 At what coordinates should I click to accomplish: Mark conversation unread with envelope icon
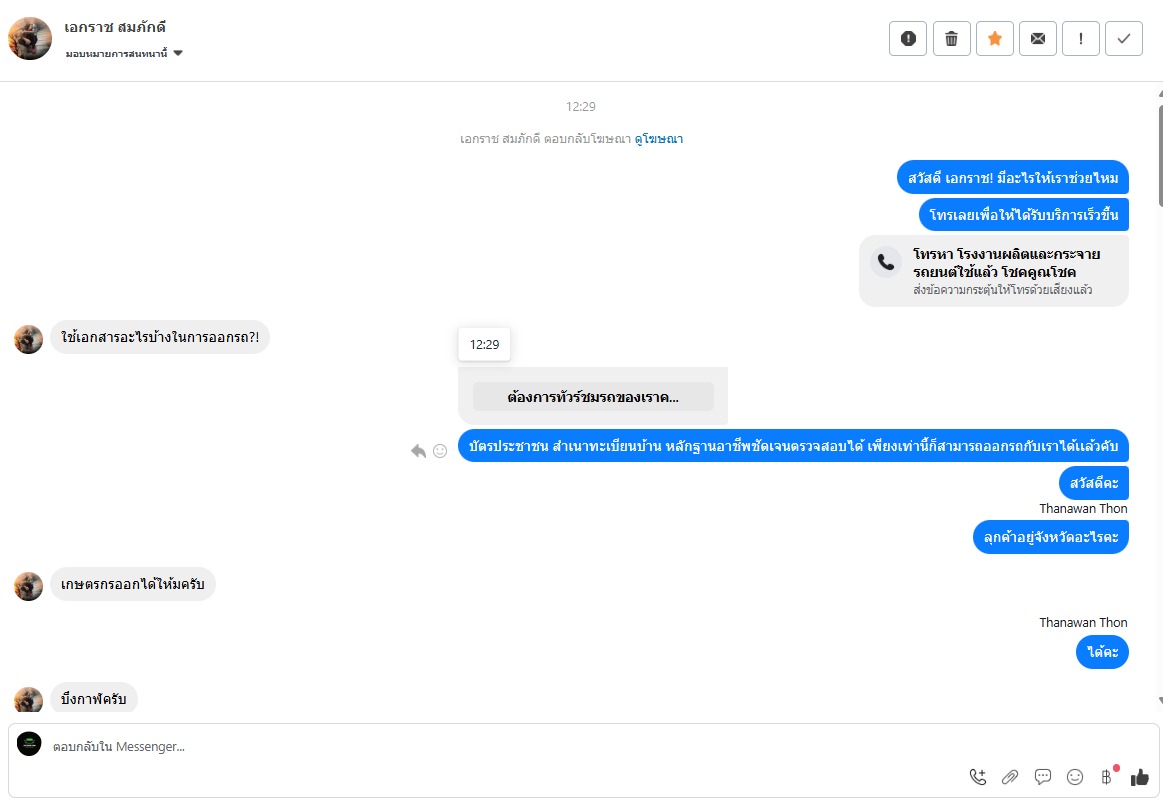(x=1037, y=39)
